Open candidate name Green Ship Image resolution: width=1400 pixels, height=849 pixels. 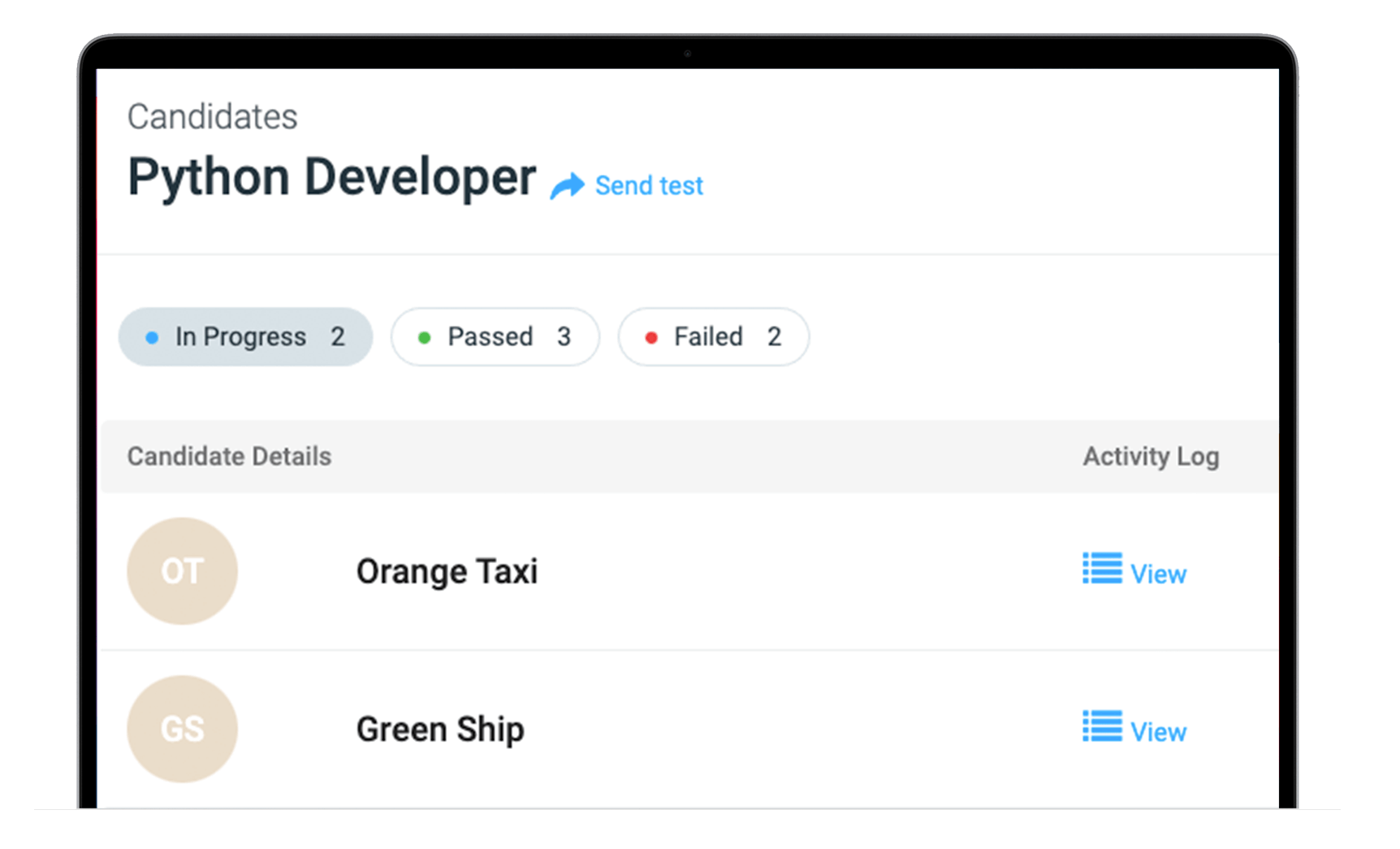440,729
